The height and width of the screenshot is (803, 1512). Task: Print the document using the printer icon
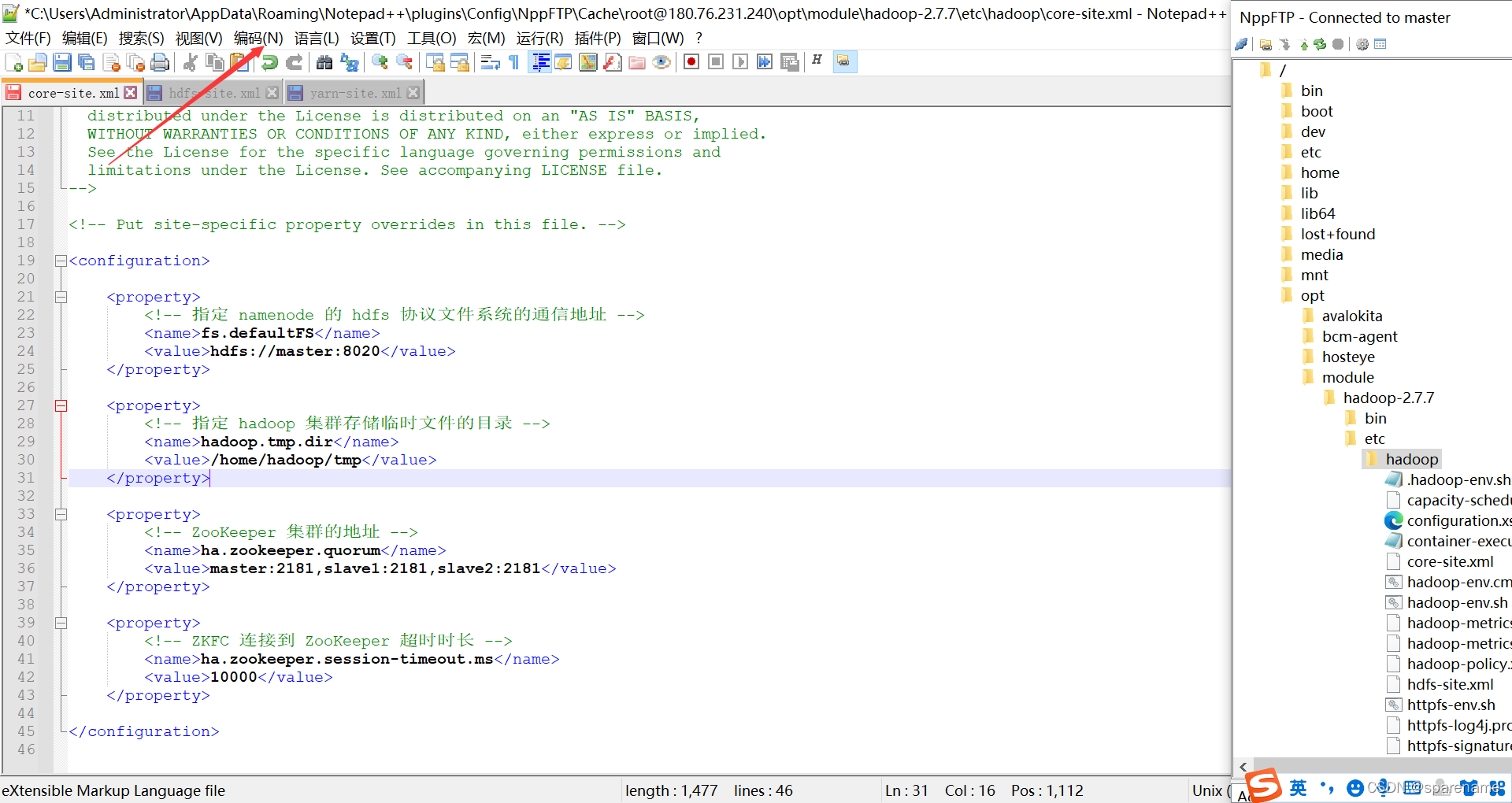click(160, 62)
